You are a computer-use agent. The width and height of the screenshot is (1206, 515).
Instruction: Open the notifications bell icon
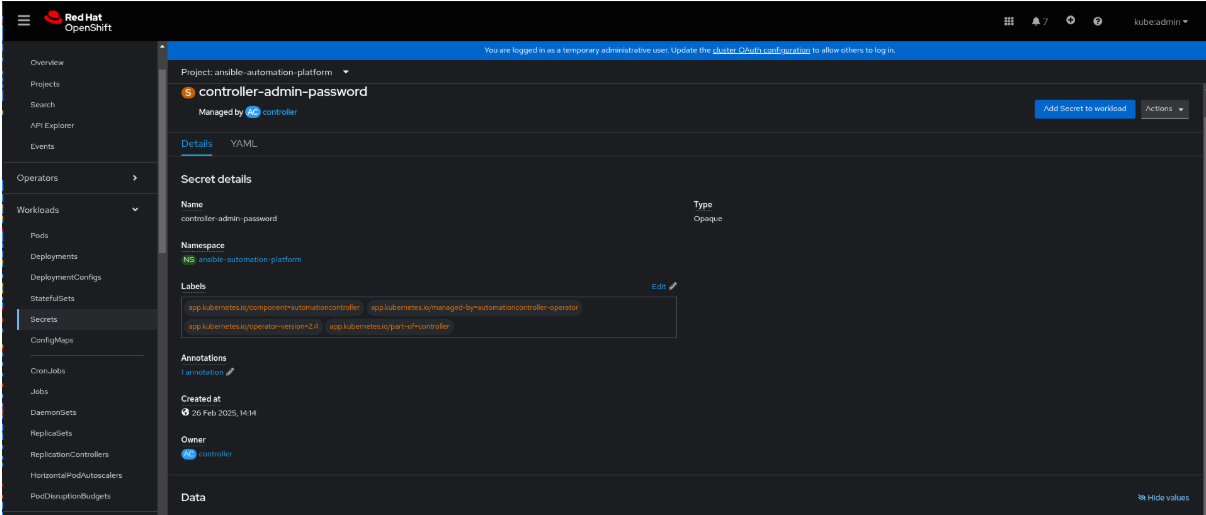tap(1039, 21)
